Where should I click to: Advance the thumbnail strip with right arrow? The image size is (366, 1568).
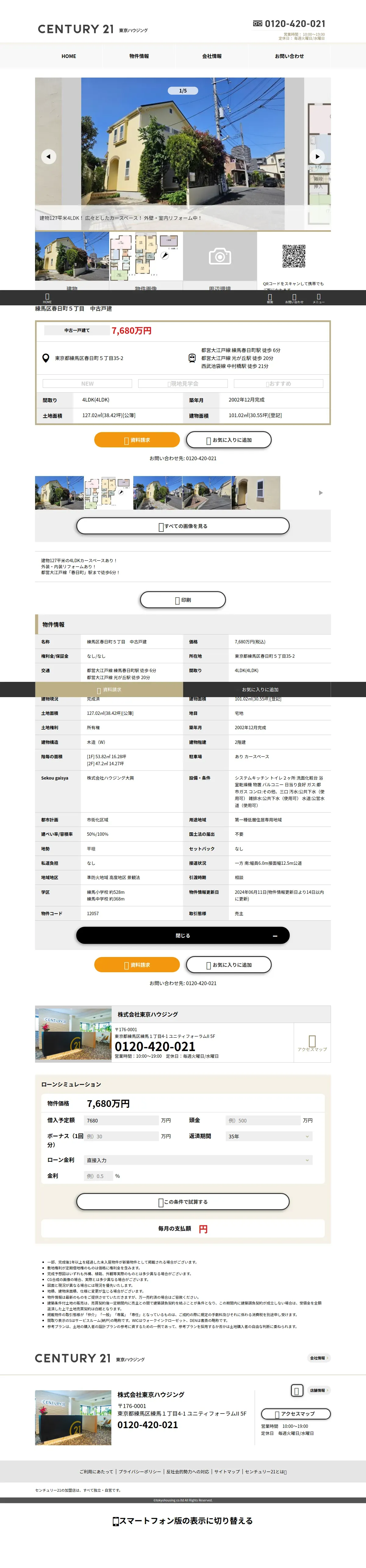pos(321,493)
